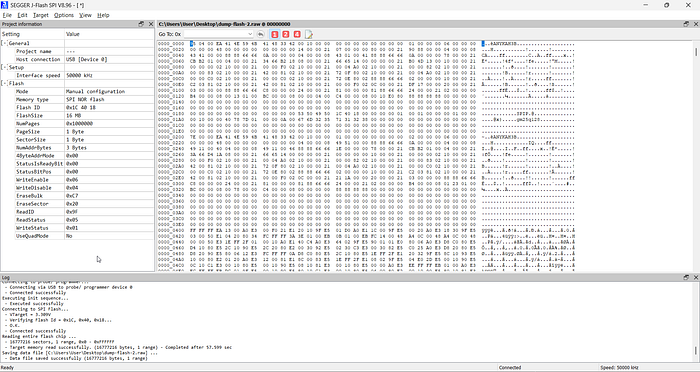Select the SectorSize row
Viewport: 700px width, 372px height.
(x=77, y=140)
